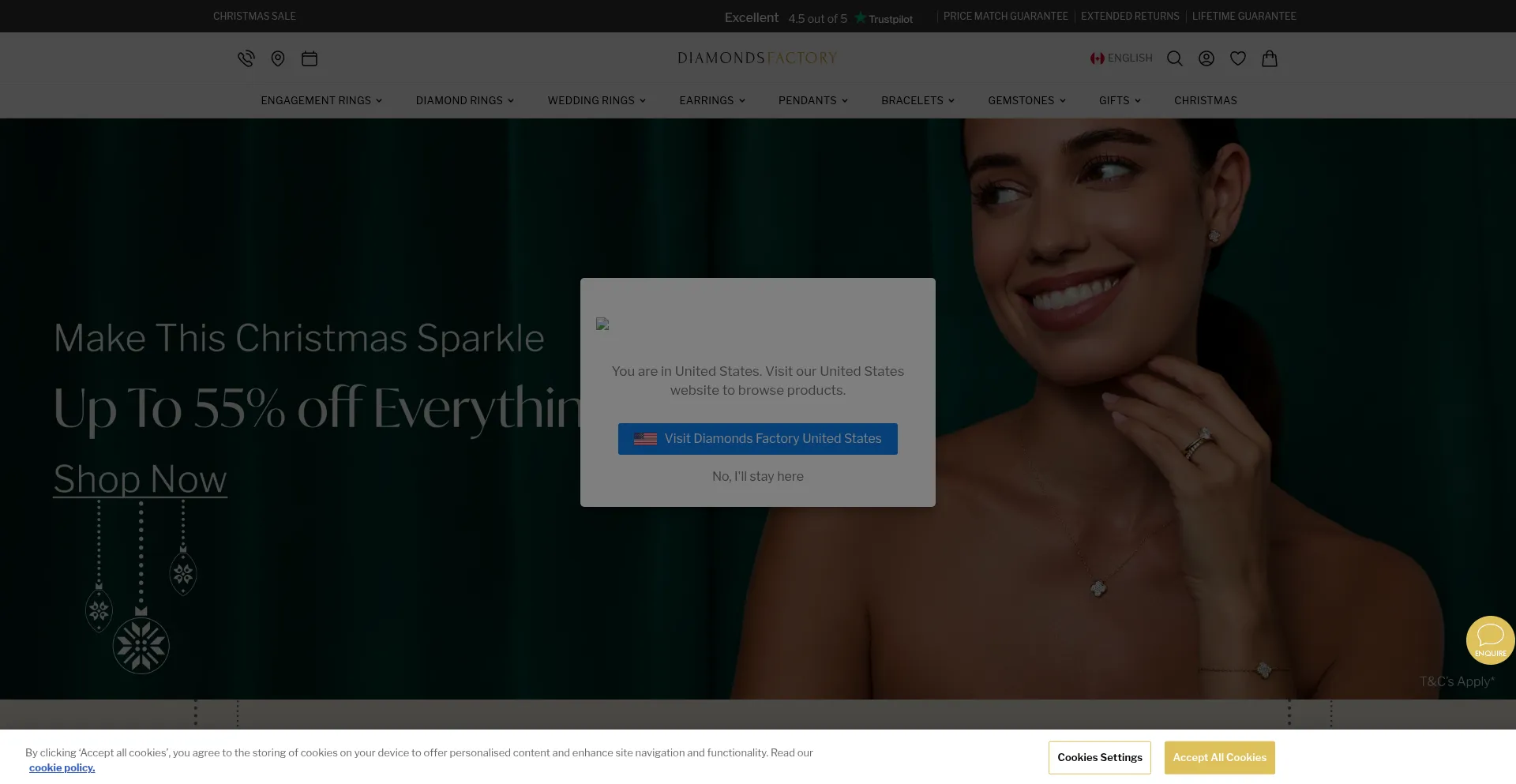Open the store locator pin icon

coord(278,58)
